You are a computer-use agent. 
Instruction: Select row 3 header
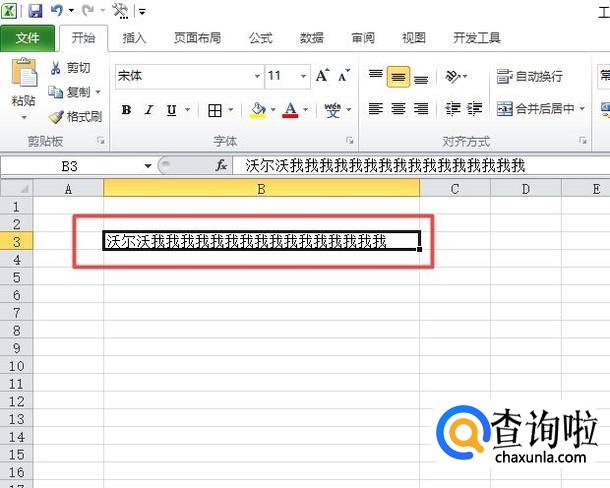coord(17,242)
